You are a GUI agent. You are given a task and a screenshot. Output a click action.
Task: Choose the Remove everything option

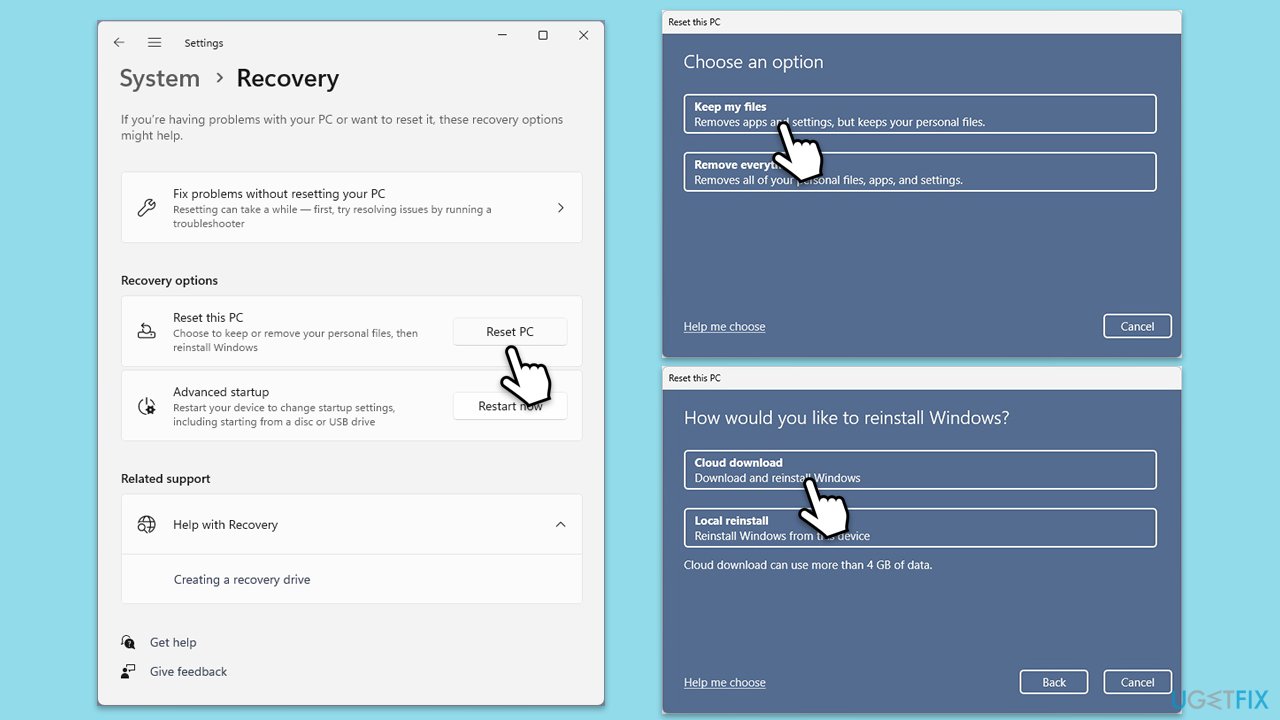[920, 172]
